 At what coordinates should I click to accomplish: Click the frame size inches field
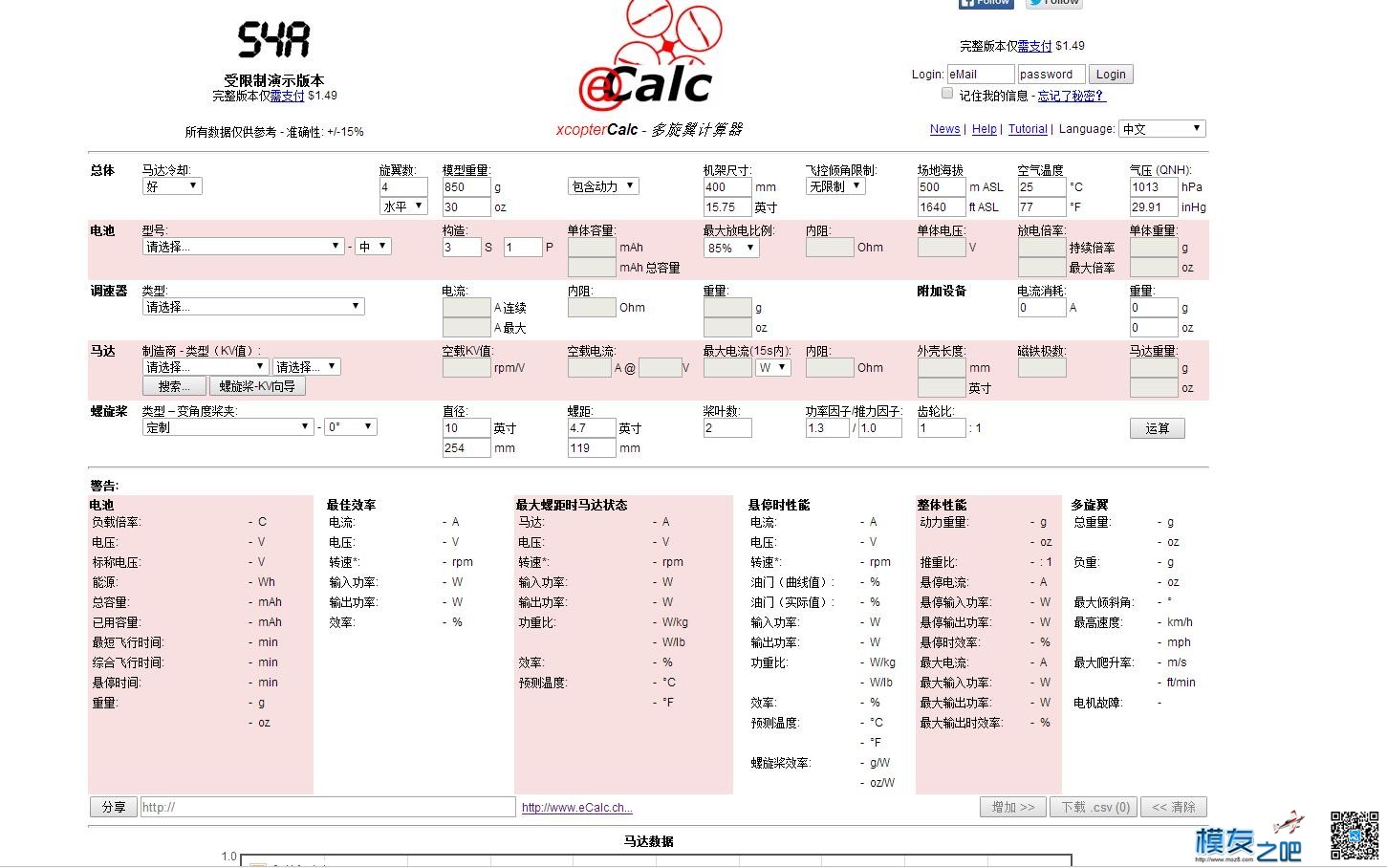coord(727,207)
